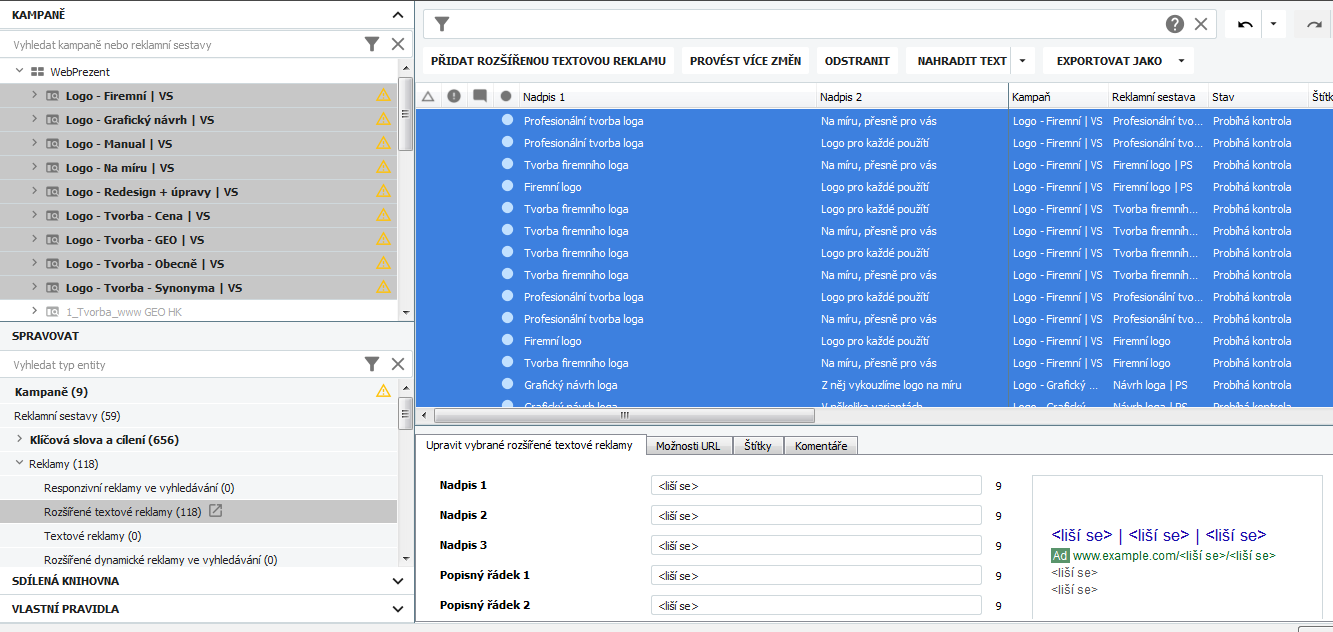Click the warning triangle next to Logo - Manual | VS
The width and height of the screenshot is (1333, 632).
click(x=383, y=143)
